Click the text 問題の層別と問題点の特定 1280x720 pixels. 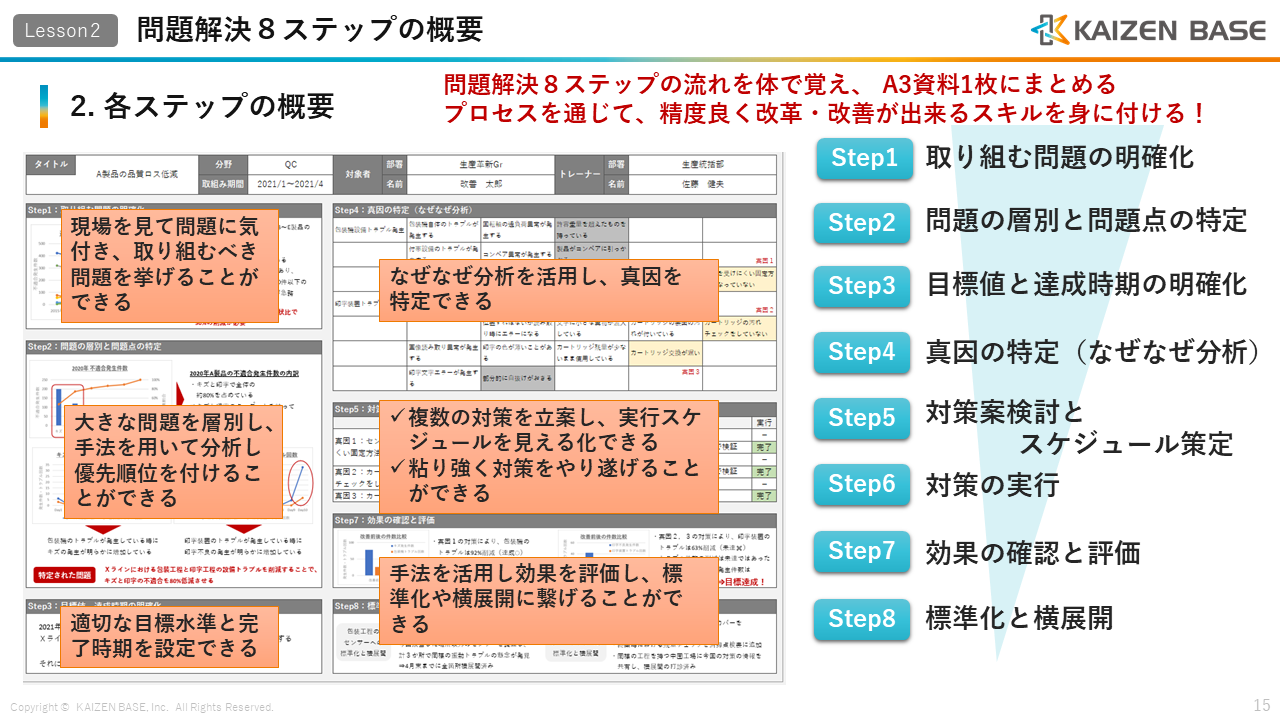[x=1086, y=220]
